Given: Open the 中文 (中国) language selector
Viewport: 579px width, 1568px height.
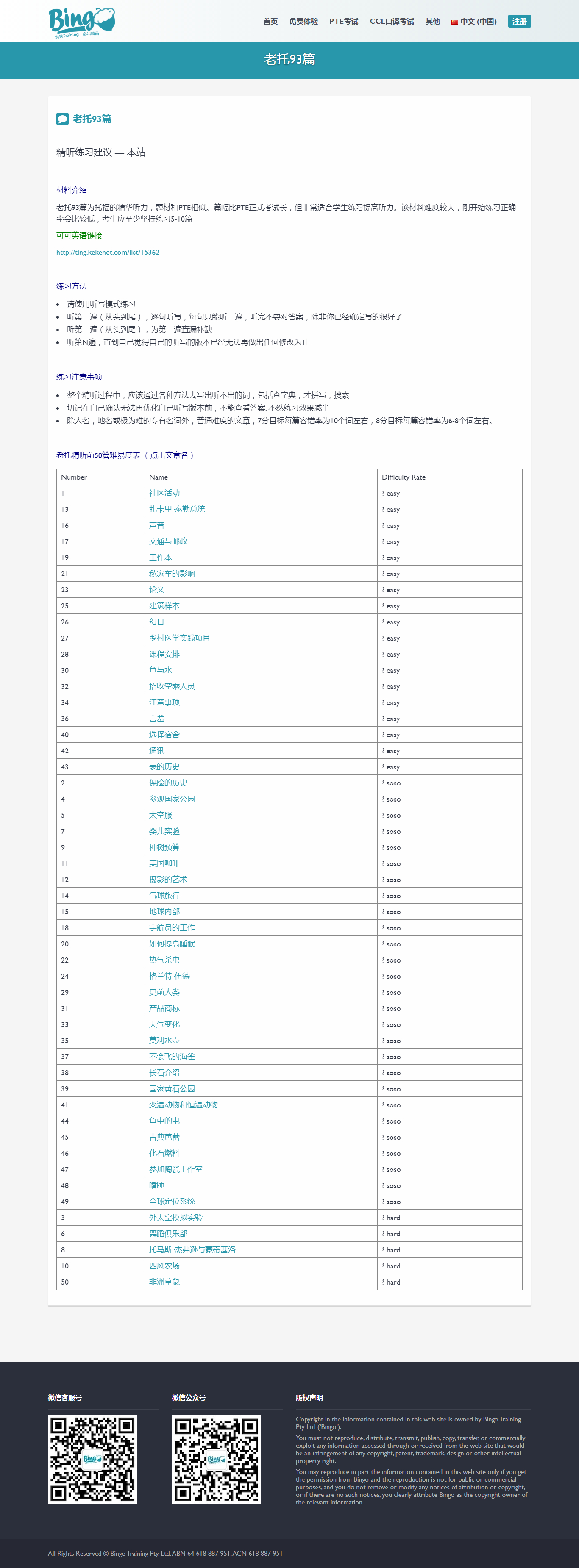Looking at the screenshot, I should 478,21.
